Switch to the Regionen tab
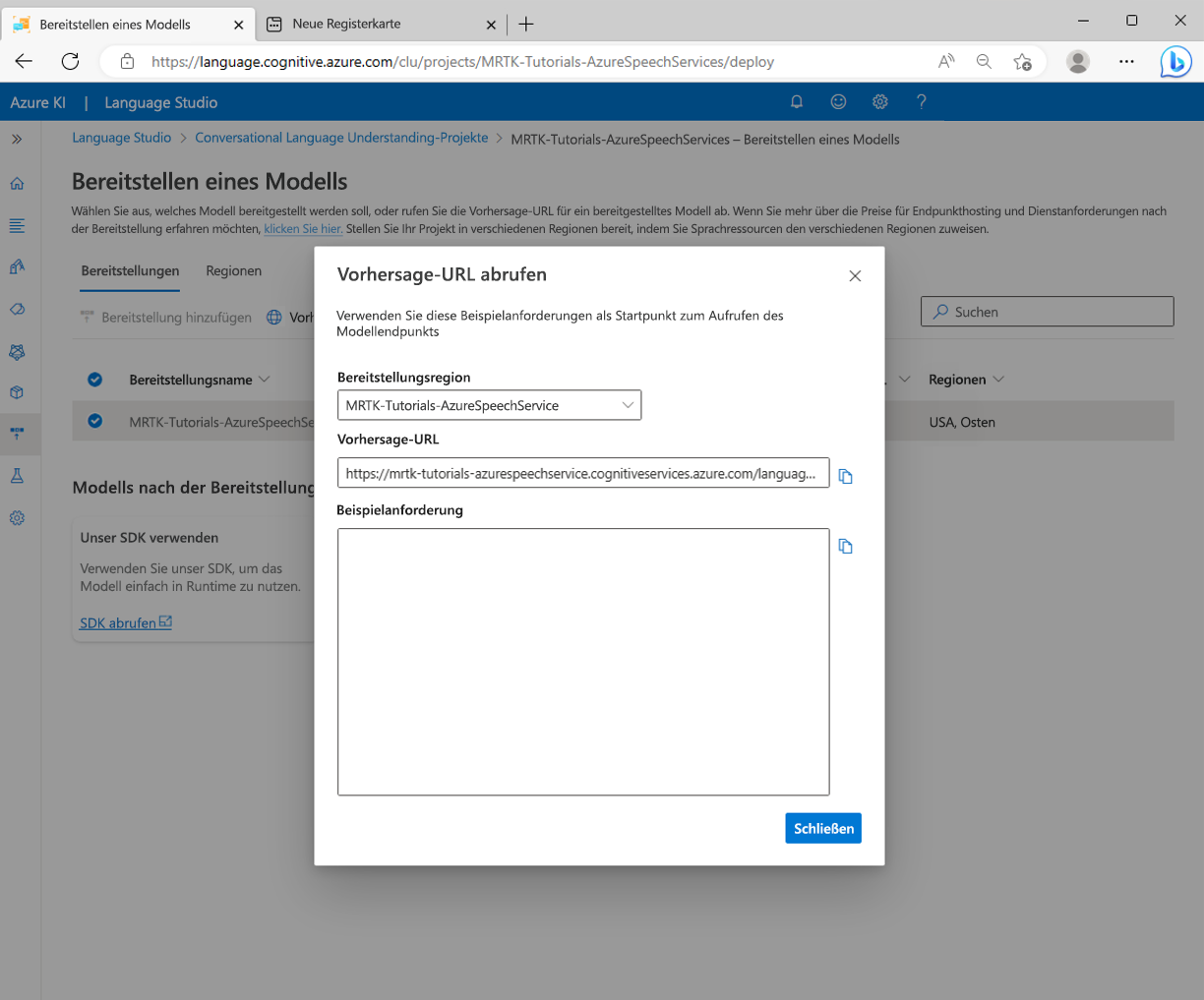Image resolution: width=1204 pixels, height=1000 pixels. click(233, 270)
